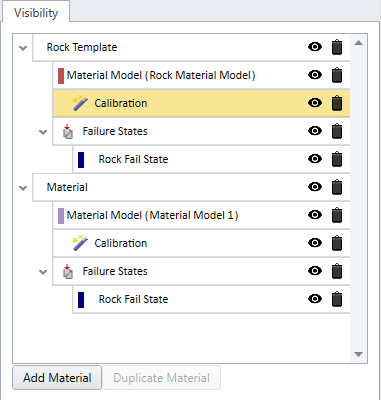381x400 pixels.
Task: Toggle visibility of highlighted Calibration row
Action: [x=315, y=103]
